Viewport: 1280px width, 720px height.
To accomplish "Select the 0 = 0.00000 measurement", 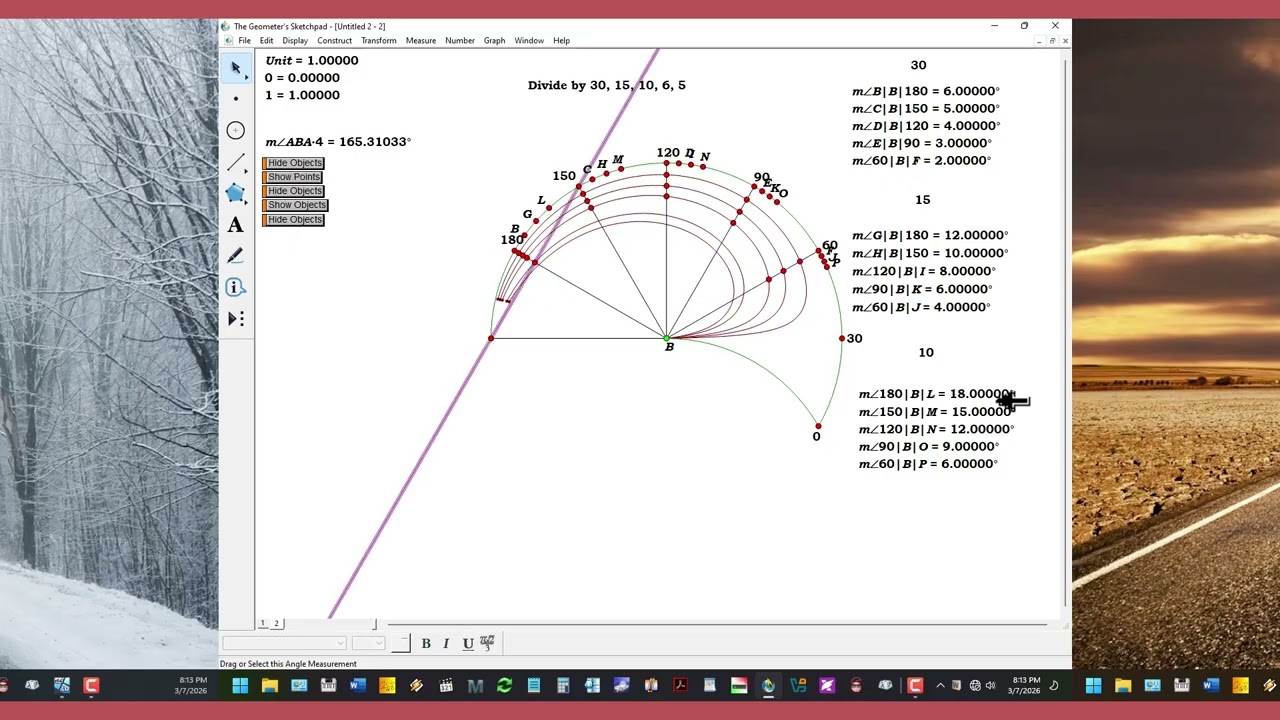I will point(302,78).
